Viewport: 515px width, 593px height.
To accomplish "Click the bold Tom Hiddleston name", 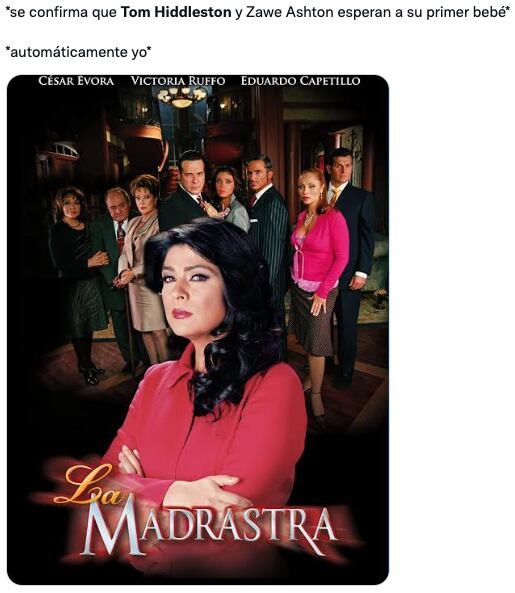I will click(176, 12).
